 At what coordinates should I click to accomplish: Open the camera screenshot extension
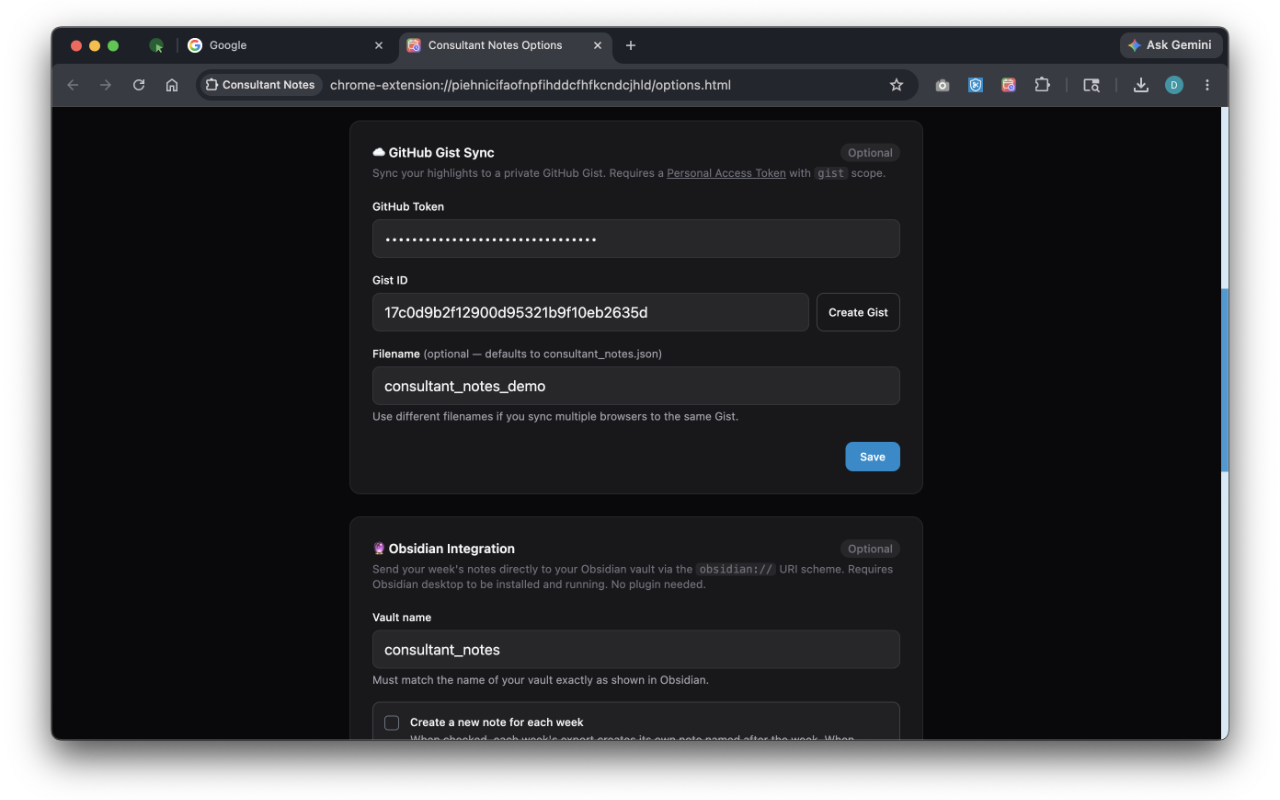pyautogui.click(x=942, y=85)
